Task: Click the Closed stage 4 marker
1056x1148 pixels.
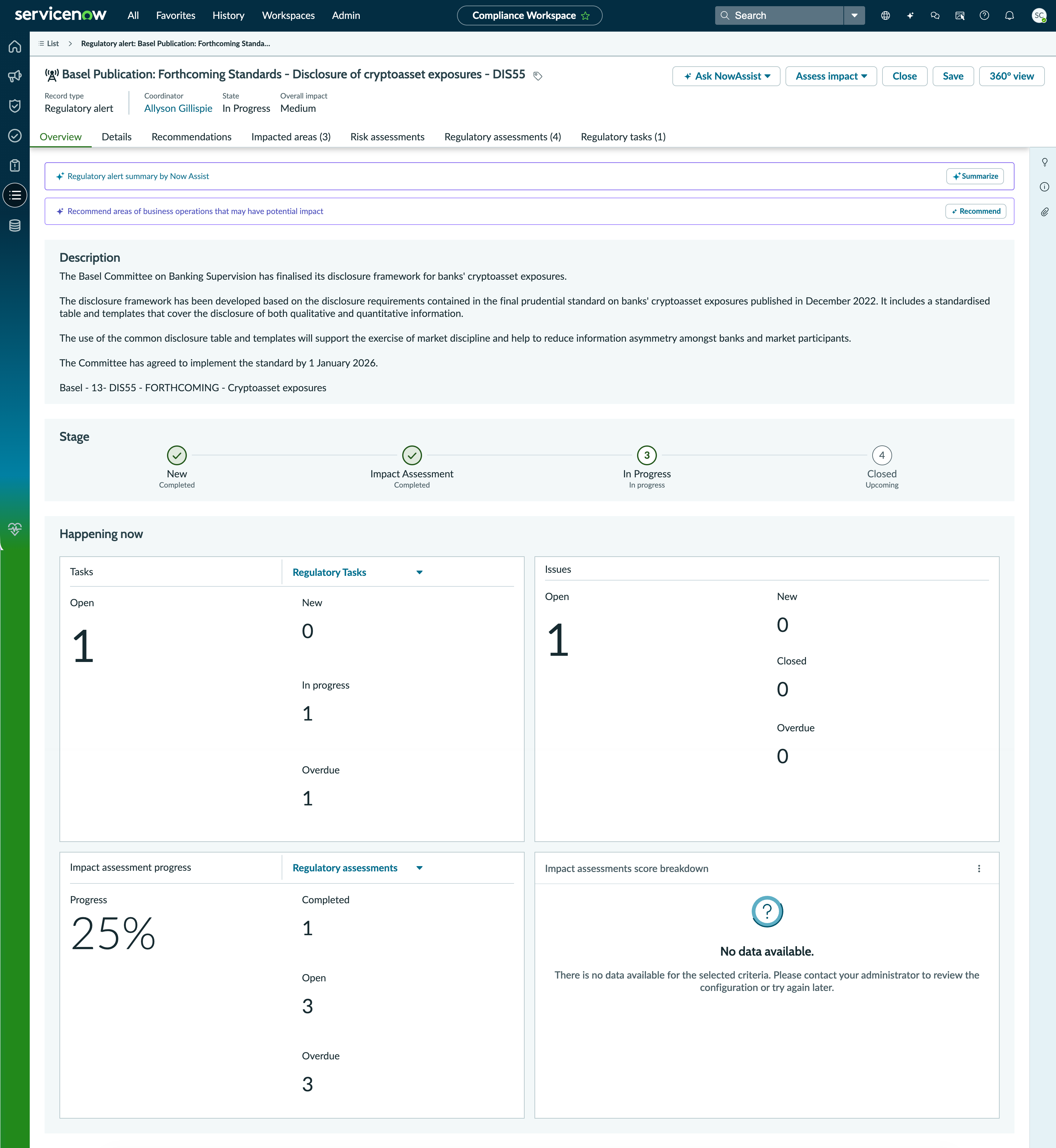Action: (882, 455)
